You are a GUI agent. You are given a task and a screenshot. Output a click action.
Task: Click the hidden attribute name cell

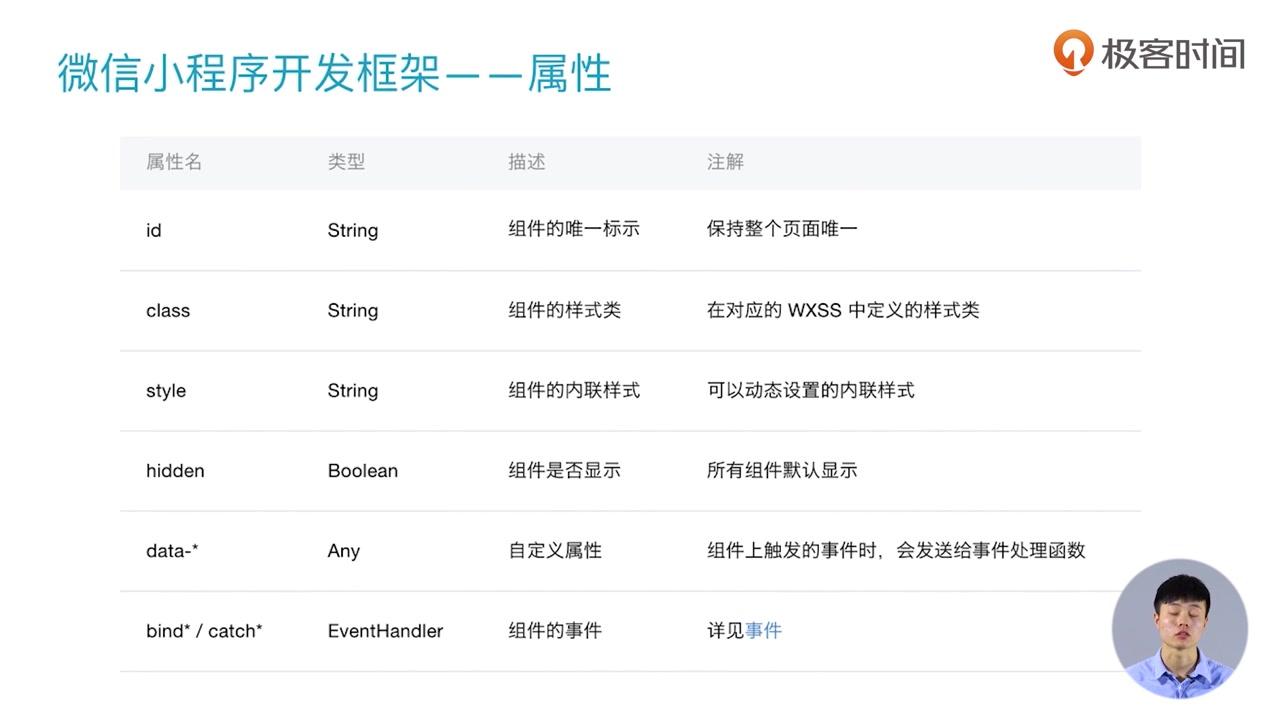(x=175, y=471)
